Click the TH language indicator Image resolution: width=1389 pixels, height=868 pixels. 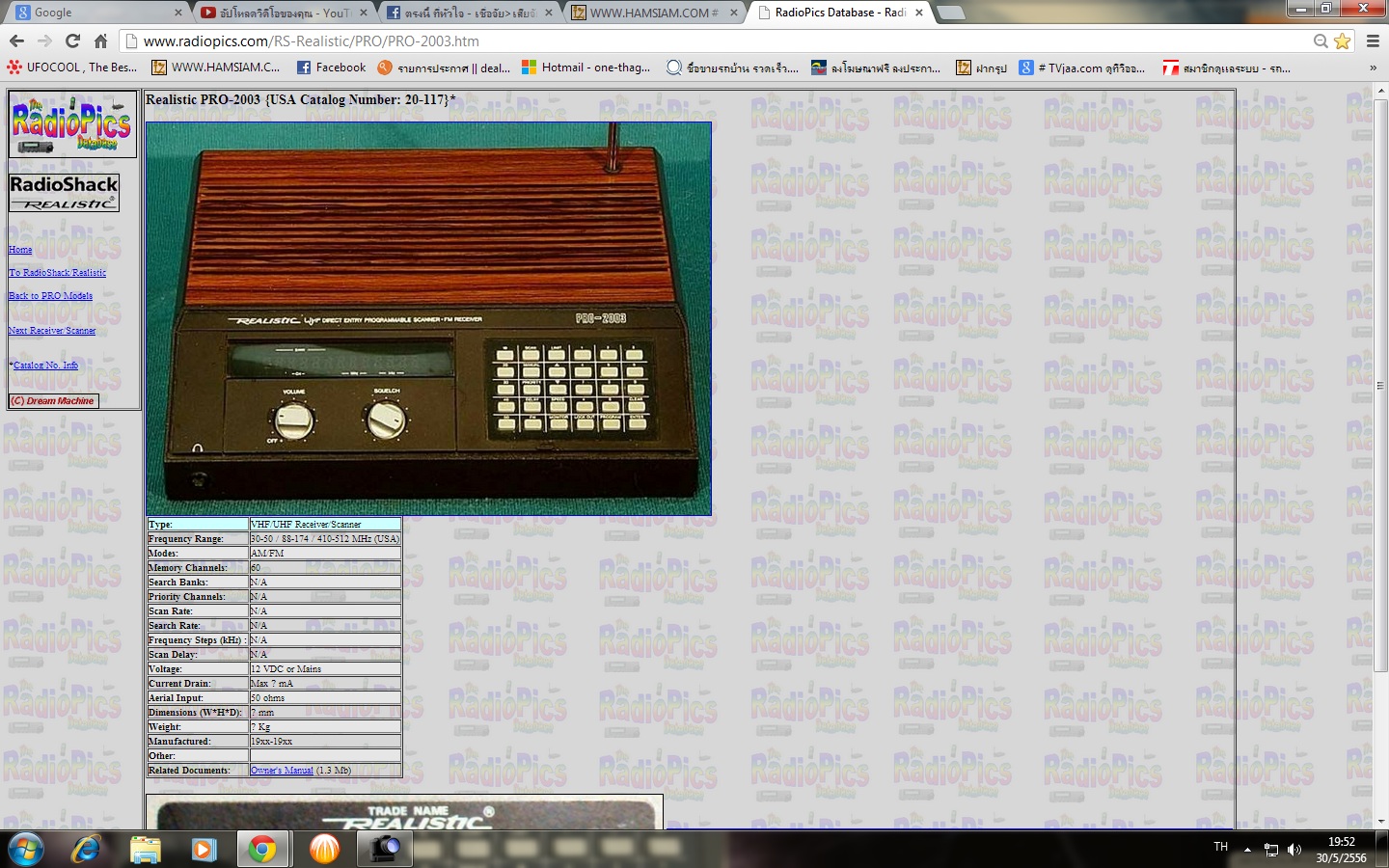pos(1221,847)
